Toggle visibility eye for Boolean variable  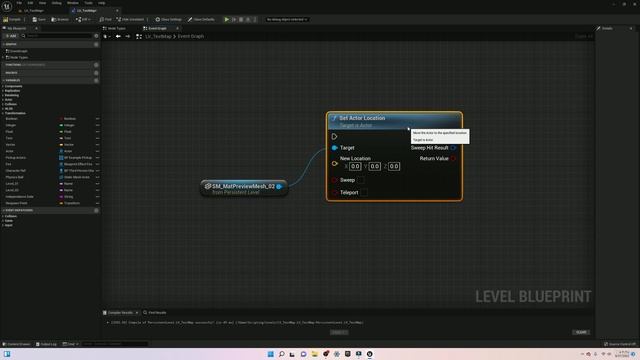98,119
